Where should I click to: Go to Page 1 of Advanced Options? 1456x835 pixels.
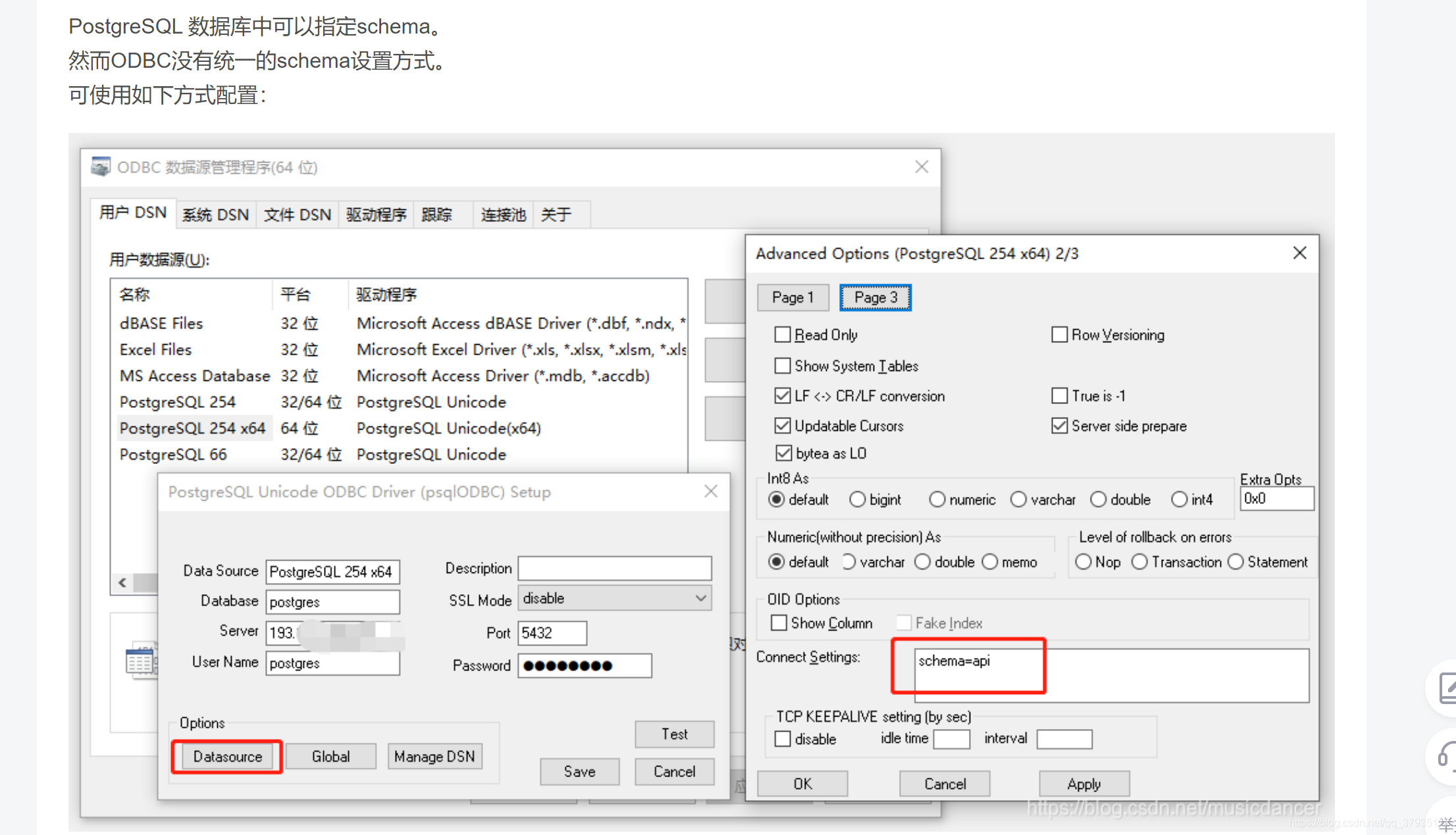tap(793, 297)
